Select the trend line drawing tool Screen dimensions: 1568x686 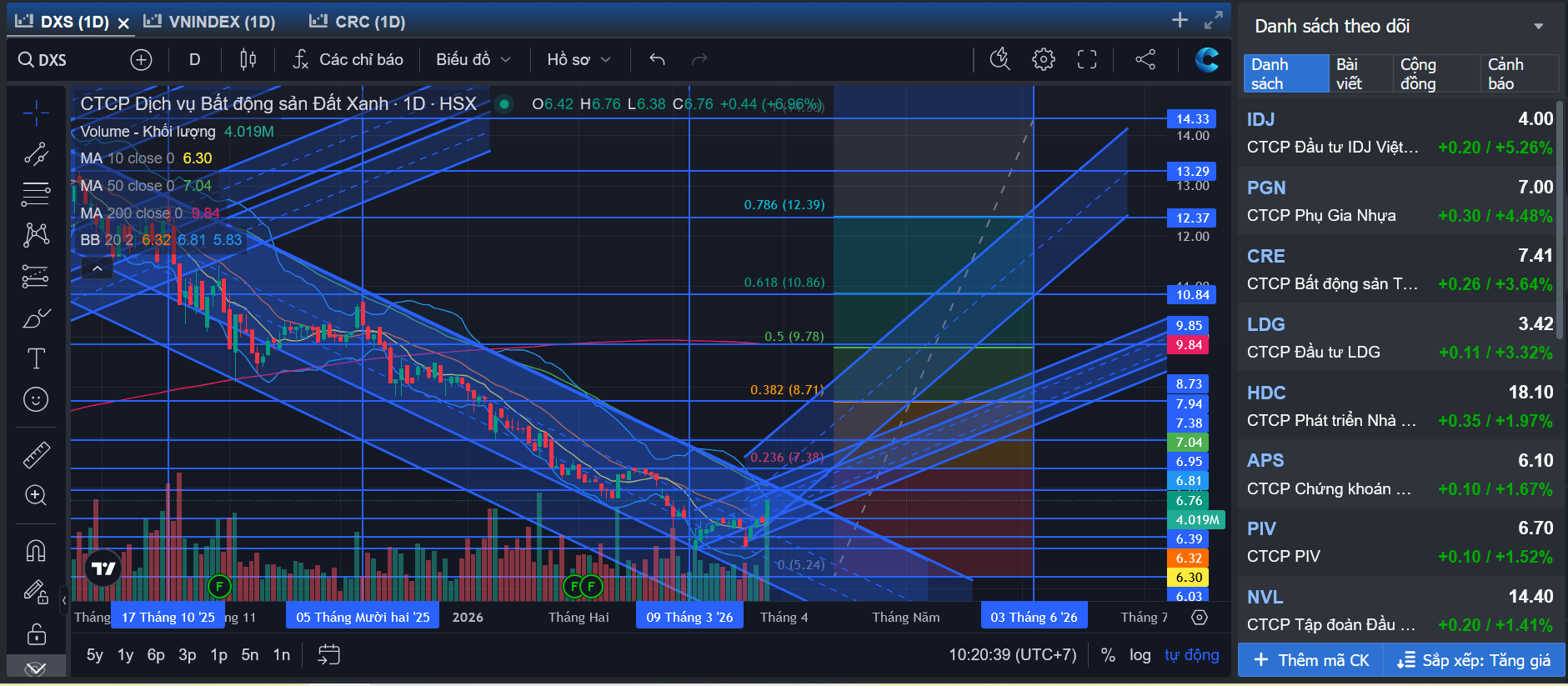36,153
